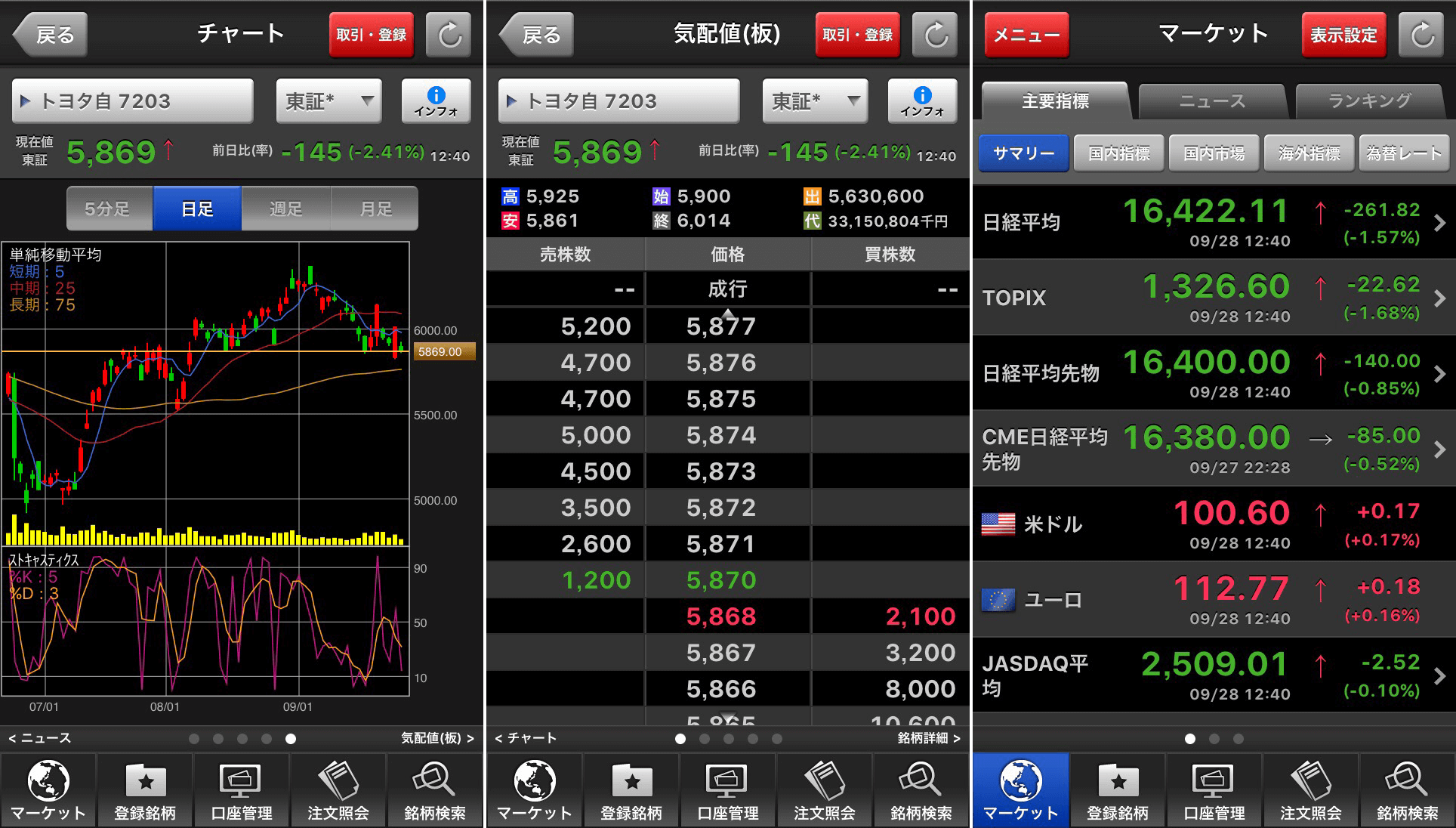Click the 5869.00 price marker on the chart
Screen dimensions: 1456x828
(444, 352)
